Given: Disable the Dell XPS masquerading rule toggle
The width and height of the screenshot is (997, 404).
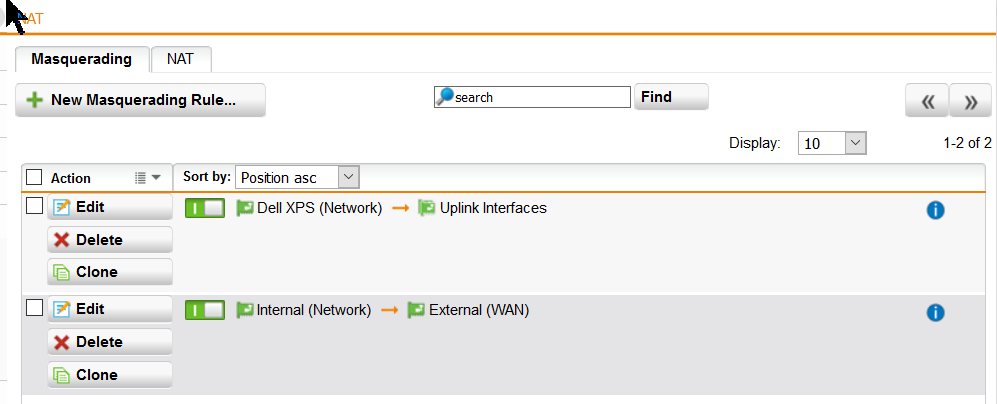Looking at the screenshot, I should [205, 208].
